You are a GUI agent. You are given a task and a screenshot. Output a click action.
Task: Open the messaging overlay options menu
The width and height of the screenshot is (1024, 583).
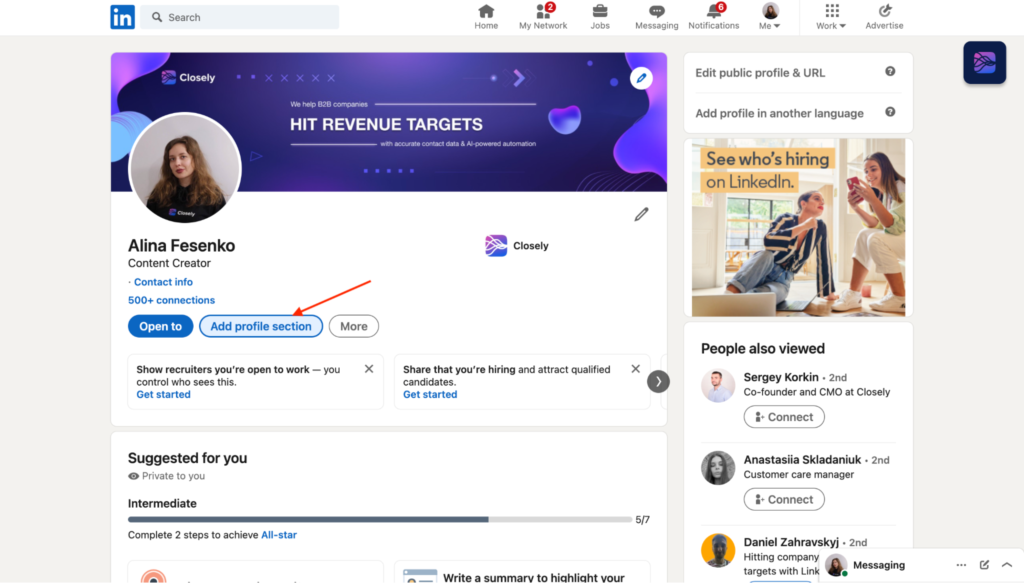pyautogui.click(x=960, y=565)
